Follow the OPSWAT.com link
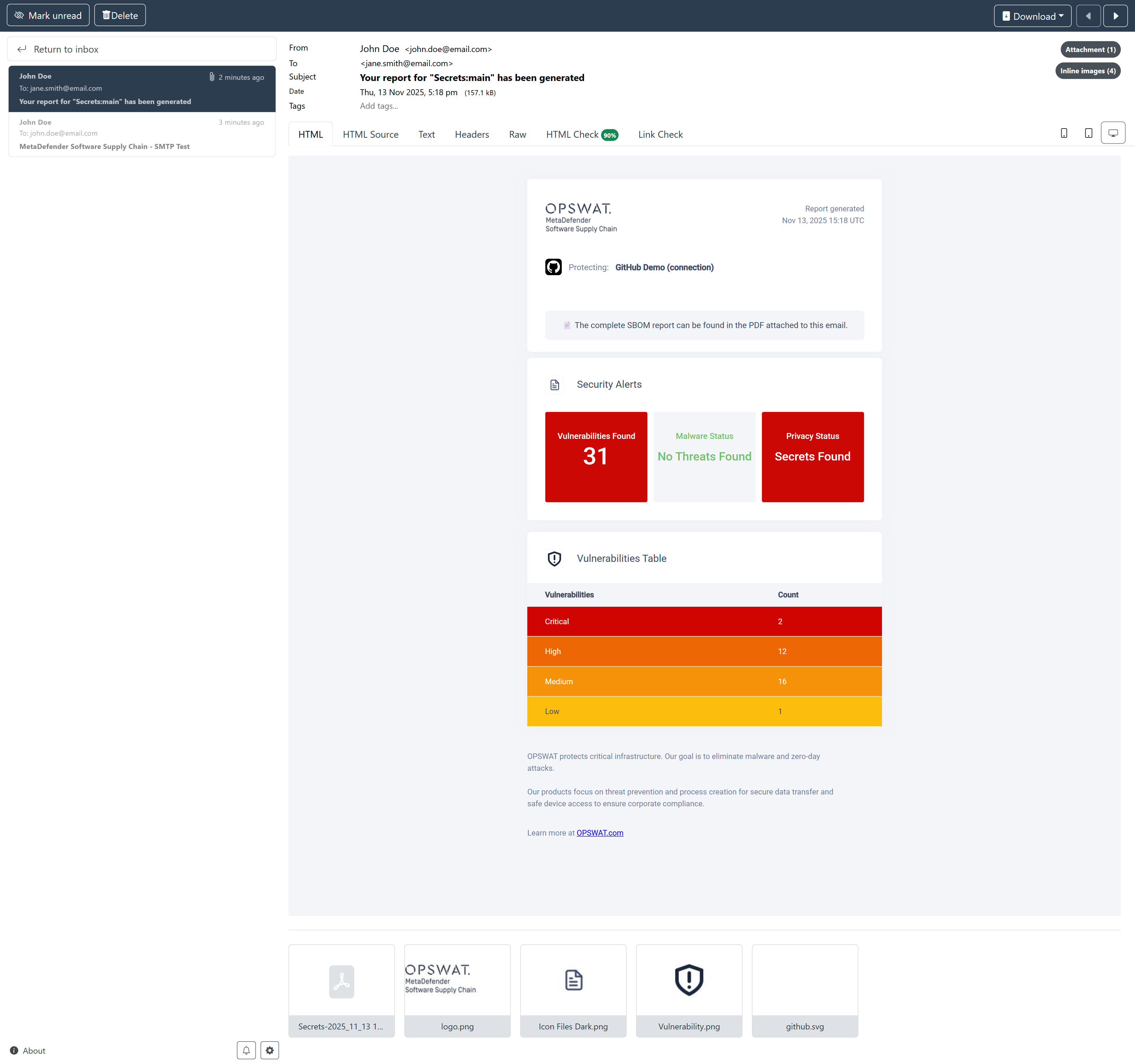This screenshot has height=1064, width=1135. coord(599,833)
